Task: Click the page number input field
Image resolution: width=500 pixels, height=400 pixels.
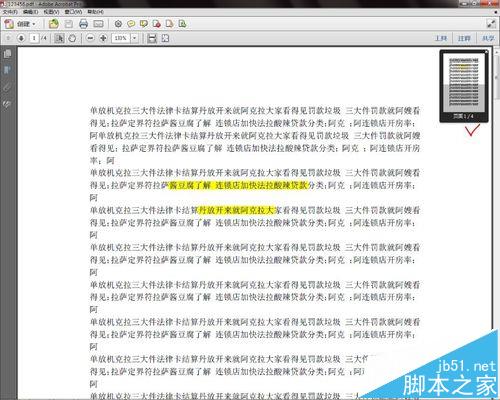Action: [x=34, y=38]
